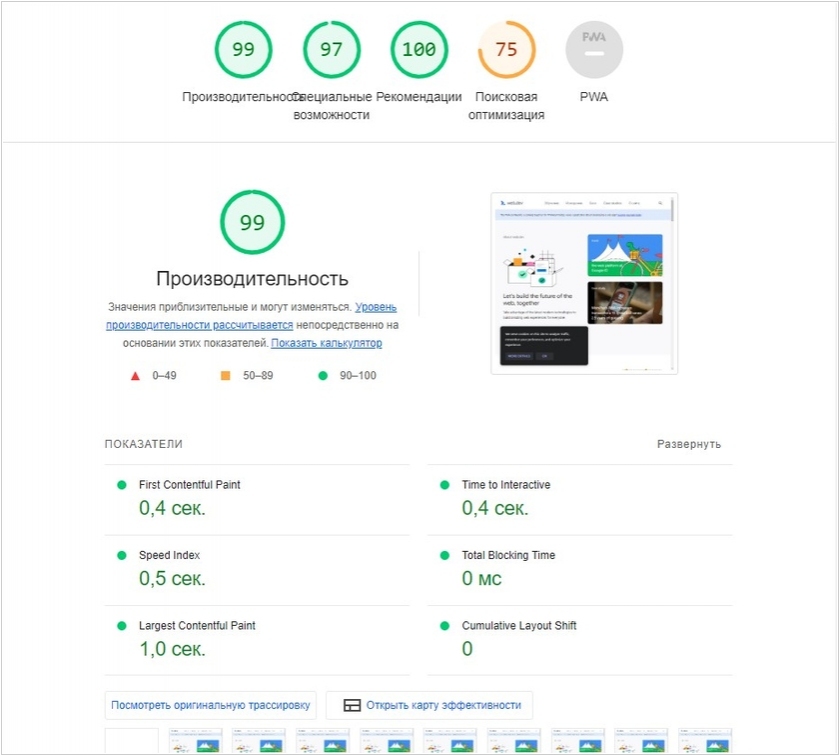Click the Cumulative Layout Shift metric
This screenshot has width=839, height=755.
pyautogui.click(x=518, y=626)
